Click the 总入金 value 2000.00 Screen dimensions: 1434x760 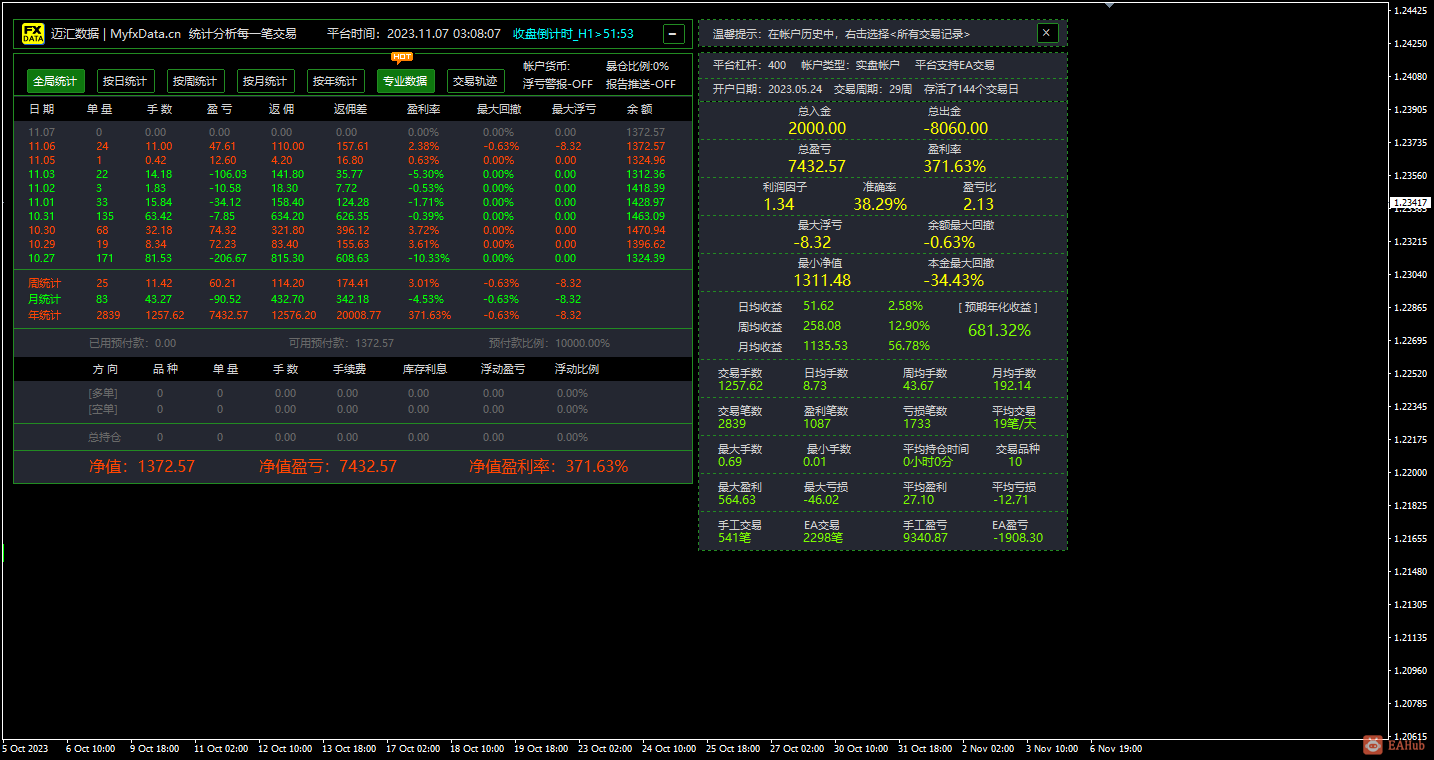click(x=817, y=128)
